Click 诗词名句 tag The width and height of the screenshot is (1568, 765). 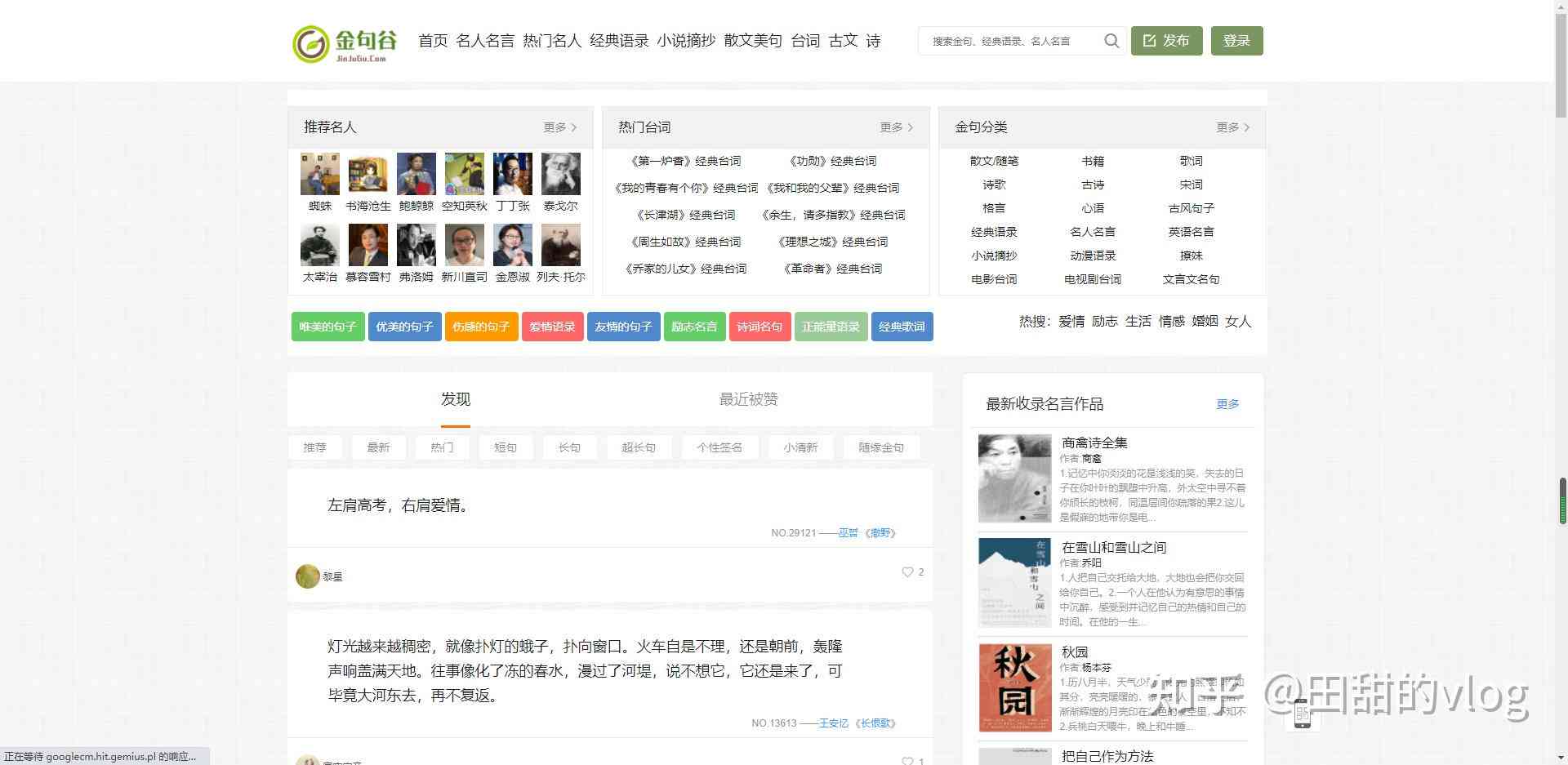[759, 327]
